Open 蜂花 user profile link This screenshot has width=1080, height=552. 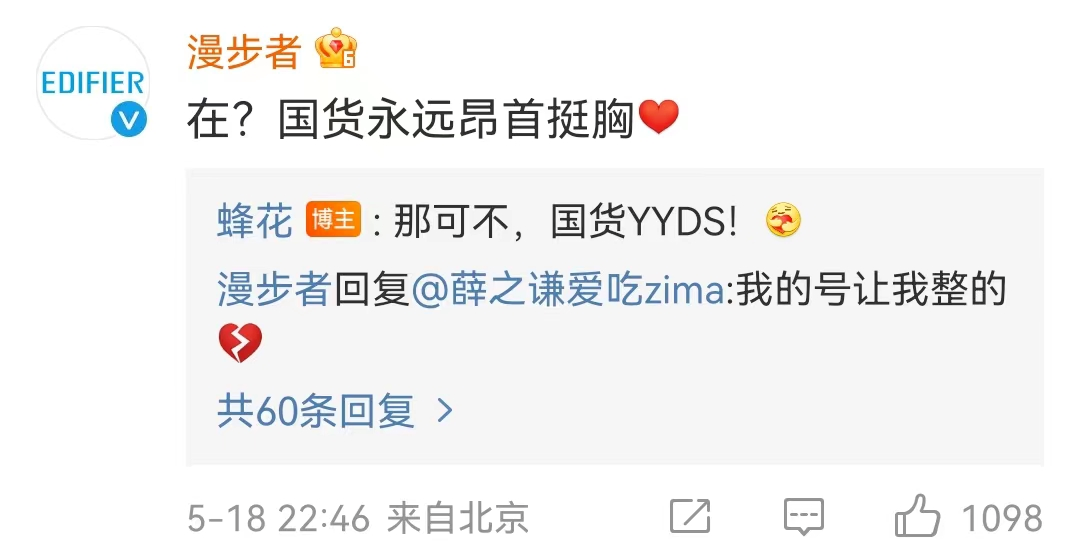tap(255, 221)
